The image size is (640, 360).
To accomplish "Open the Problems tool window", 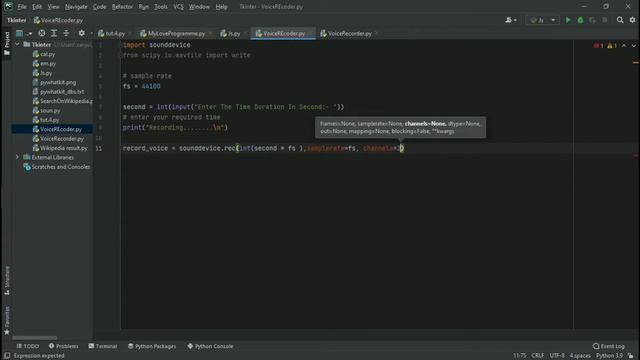I will [63, 346].
